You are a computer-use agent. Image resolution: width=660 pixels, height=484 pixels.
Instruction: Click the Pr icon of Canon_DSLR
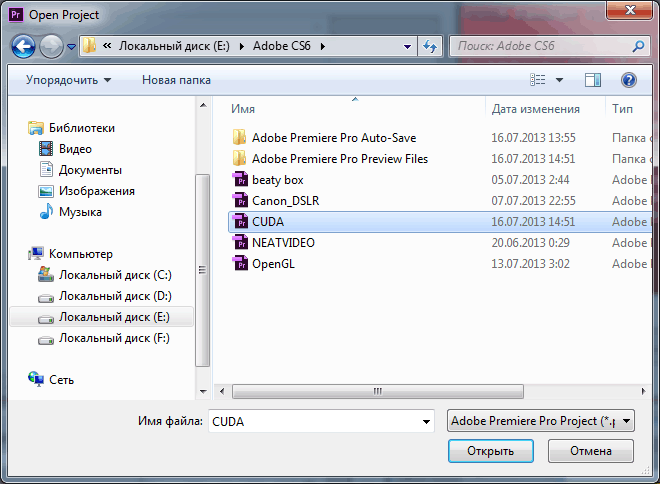(240, 200)
